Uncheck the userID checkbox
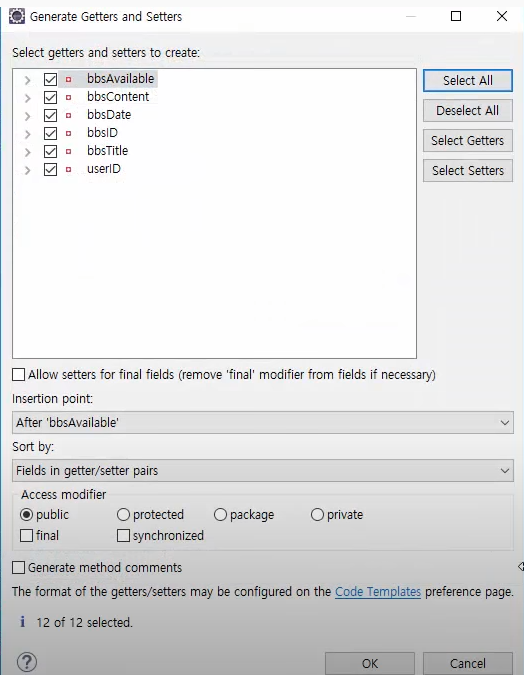This screenshot has height=675, width=524. 50,170
